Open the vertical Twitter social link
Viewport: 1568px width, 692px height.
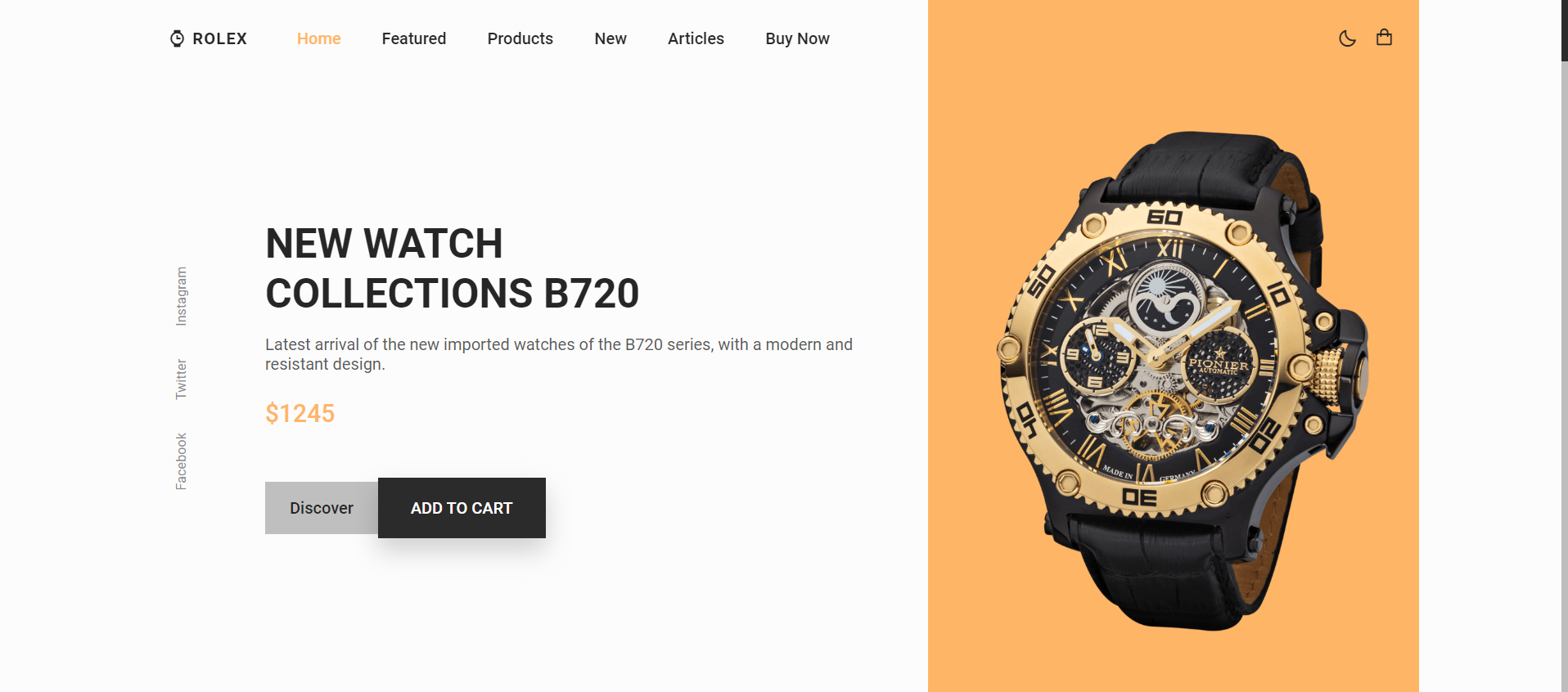(181, 379)
